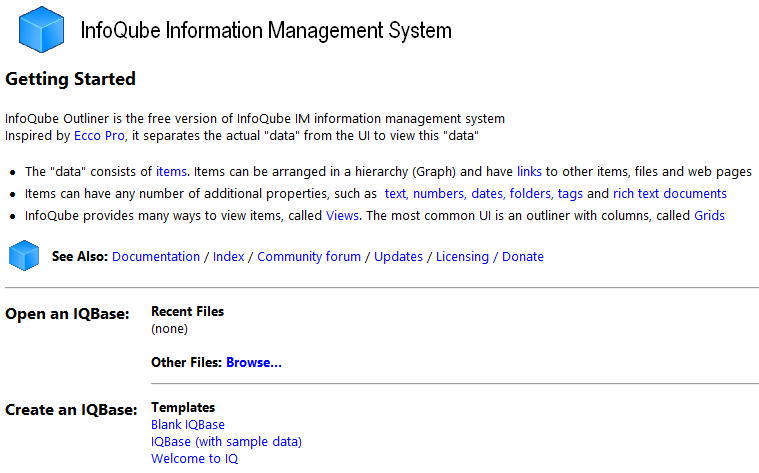Click the 'numbers,' link

point(440,194)
